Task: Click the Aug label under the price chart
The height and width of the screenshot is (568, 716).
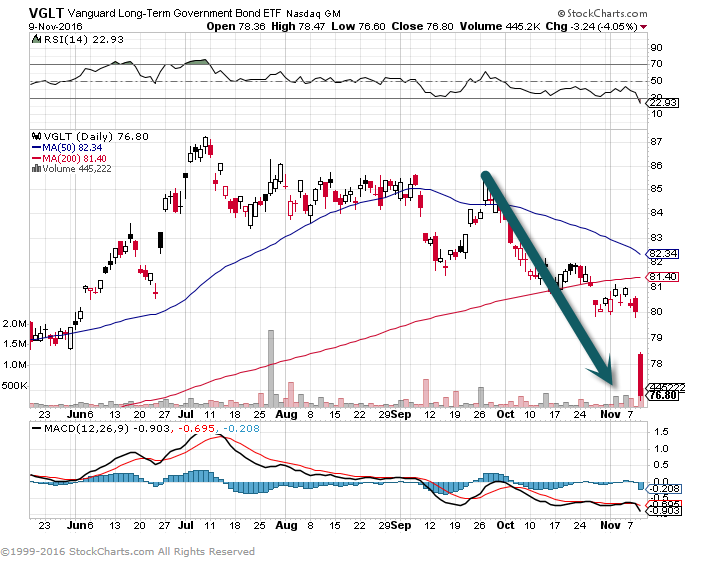Action: (x=286, y=415)
